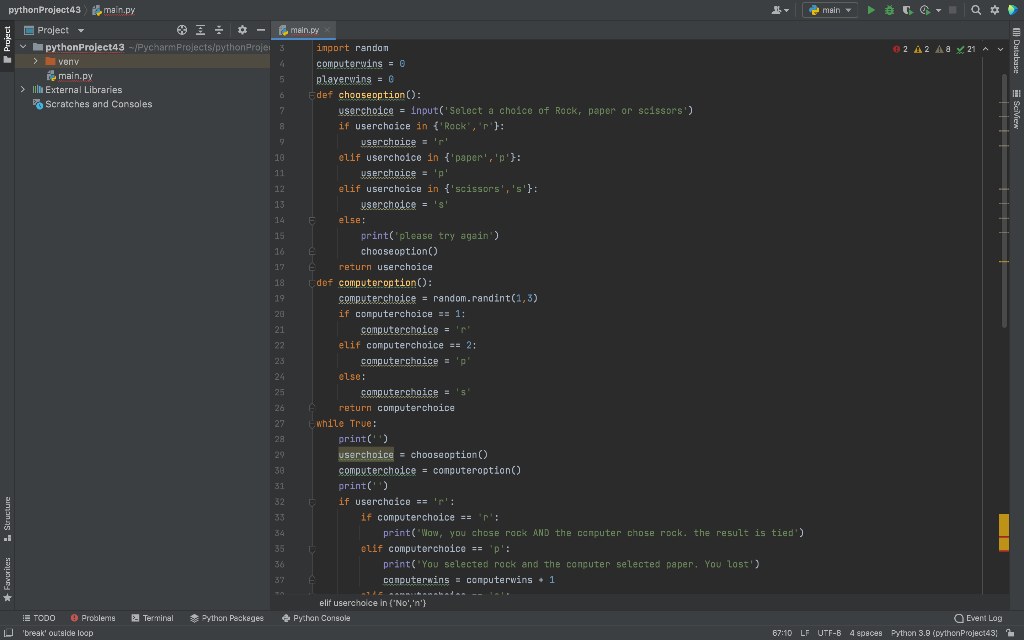This screenshot has height=640, width=1024.
Task: Open IDE settings via the gear icon in toolbar
Action: [x=994, y=9]
